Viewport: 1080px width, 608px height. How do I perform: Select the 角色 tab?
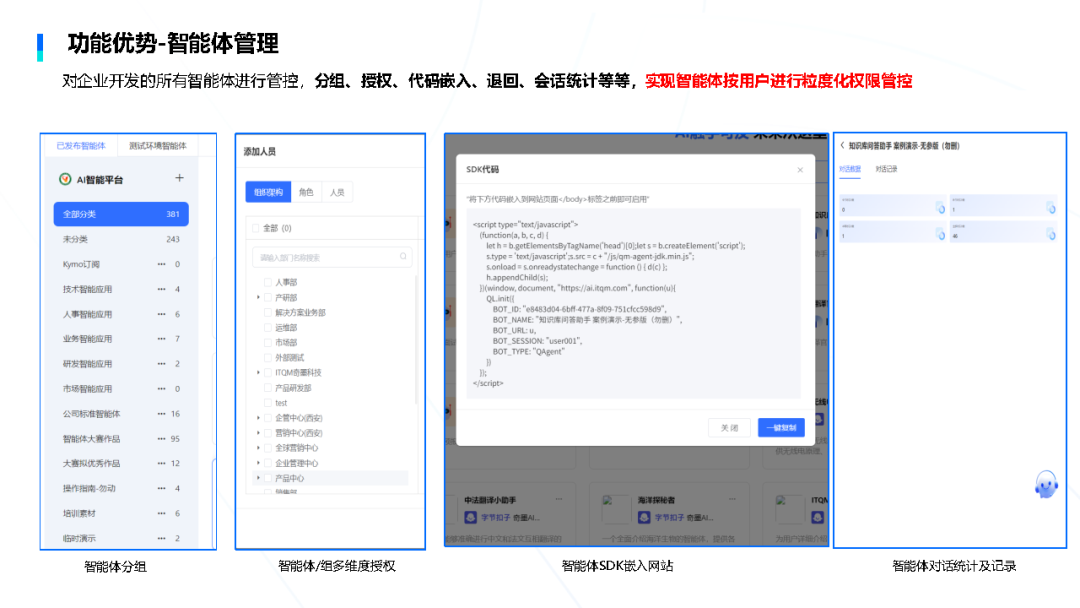click(x=307, y=192)
